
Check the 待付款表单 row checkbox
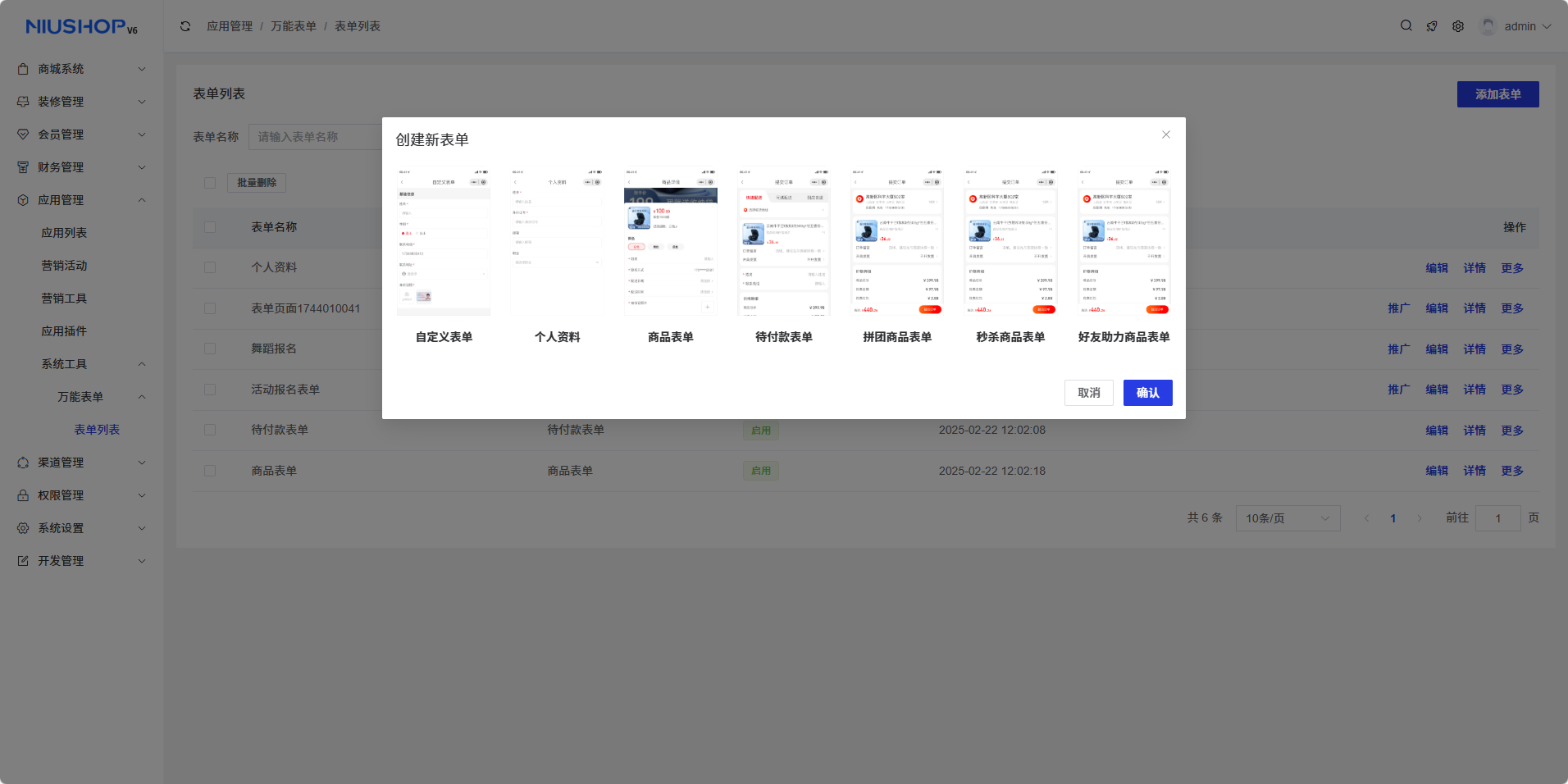coord(210,430)
